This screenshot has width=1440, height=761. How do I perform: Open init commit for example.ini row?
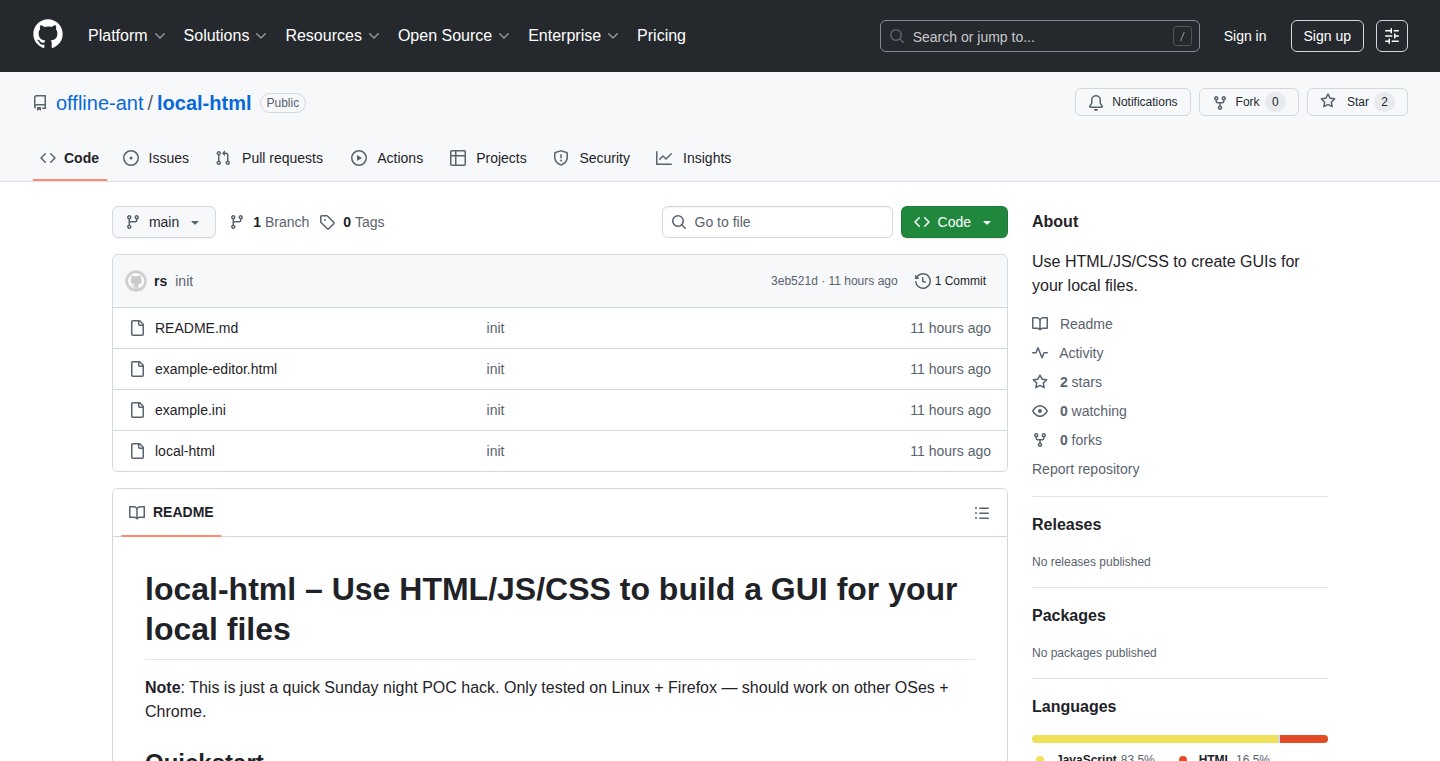pyautogui.click(x=496, y=410)
